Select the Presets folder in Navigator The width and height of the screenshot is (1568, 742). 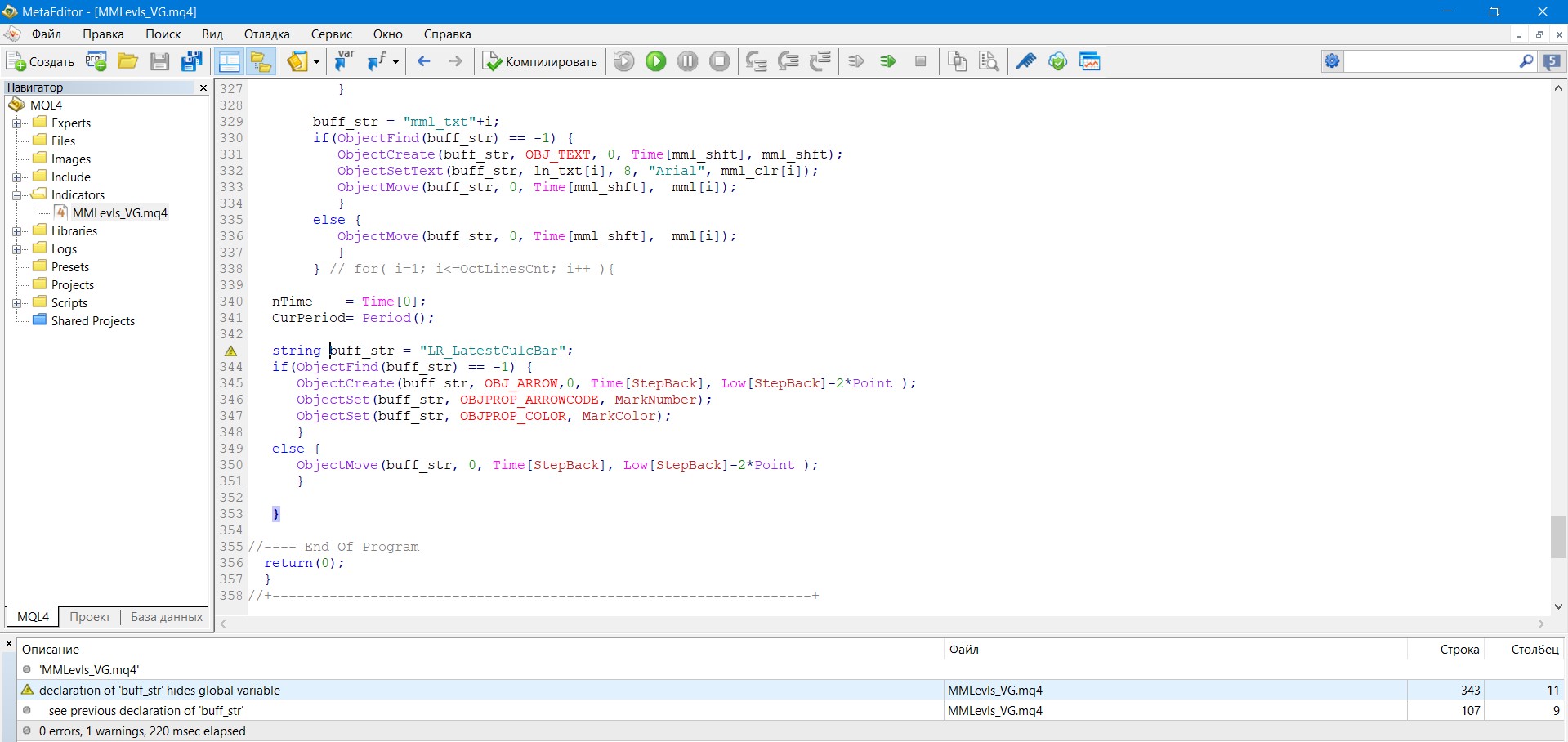70,267
